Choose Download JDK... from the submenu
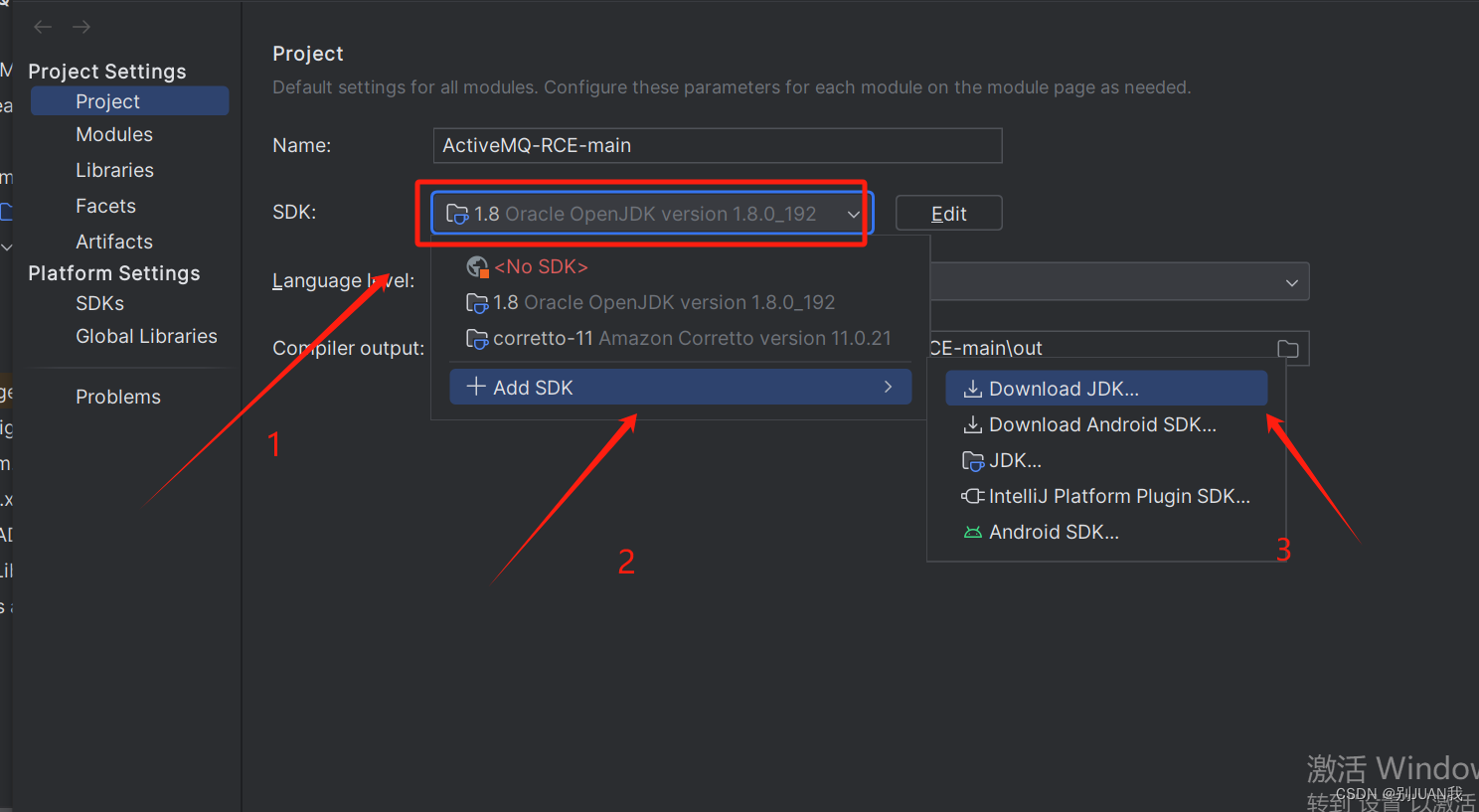Viewport: 1479px width, 812px height. pyautogui.click(x=1106, y=389)
